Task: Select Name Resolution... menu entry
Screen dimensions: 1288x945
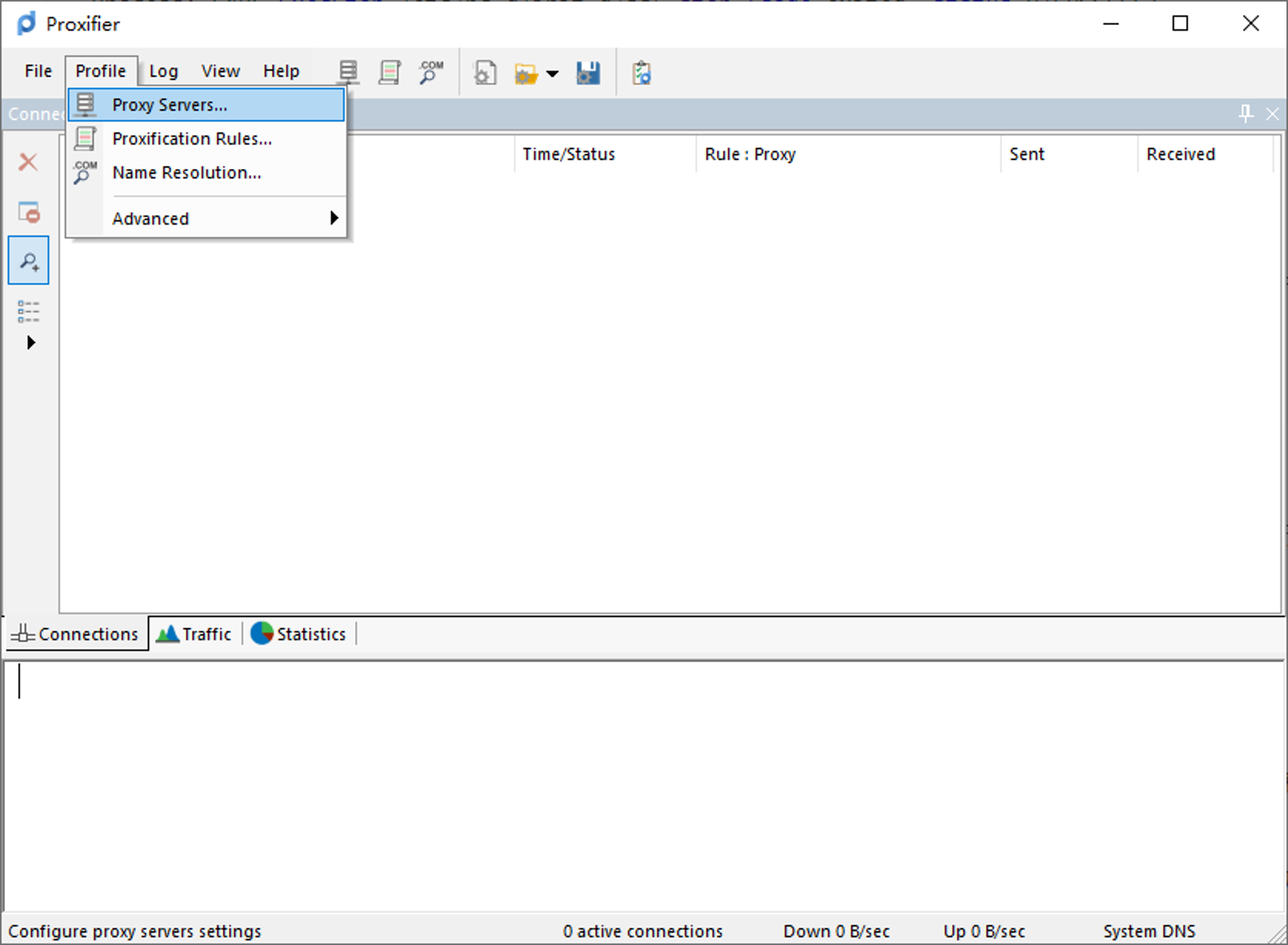Action: 206,173
